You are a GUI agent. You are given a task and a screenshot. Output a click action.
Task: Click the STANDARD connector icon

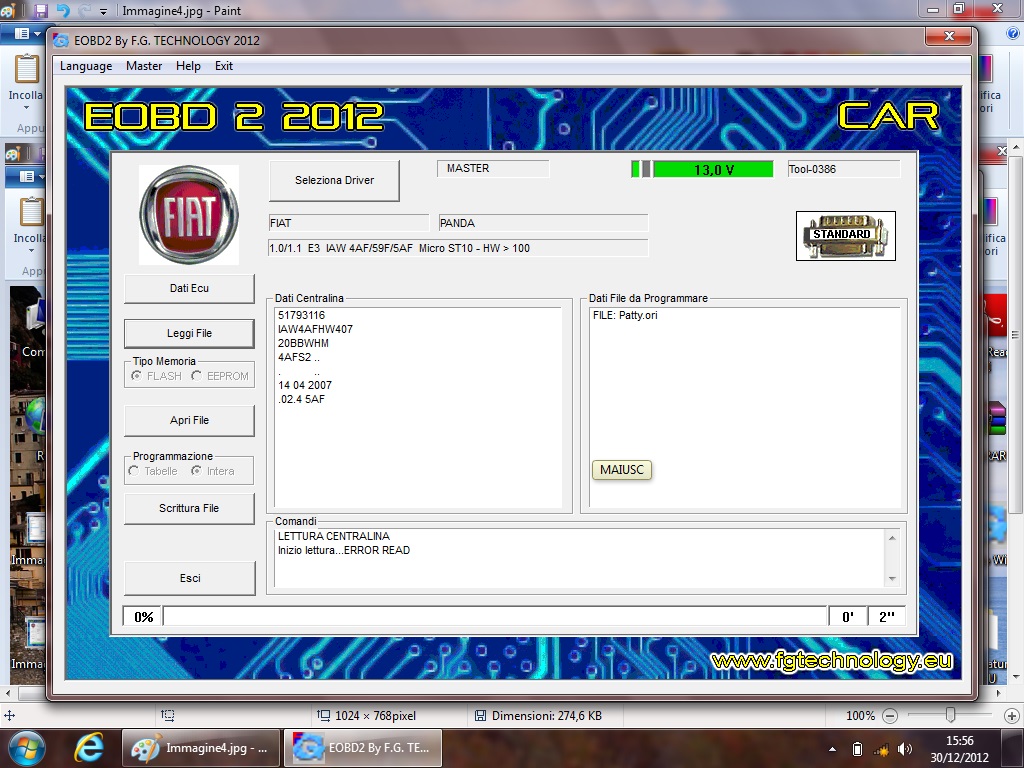(x=845, y=236)
